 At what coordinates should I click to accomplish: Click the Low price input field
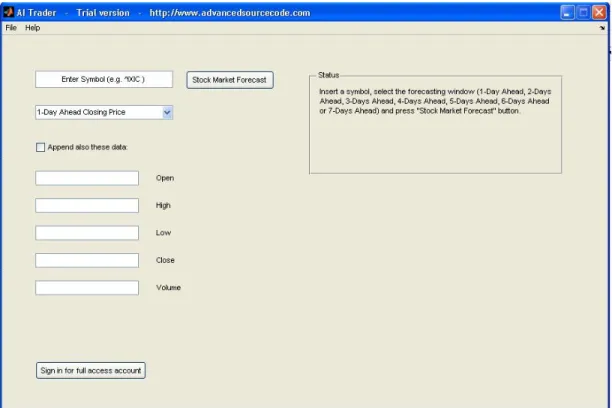[87, 233]
